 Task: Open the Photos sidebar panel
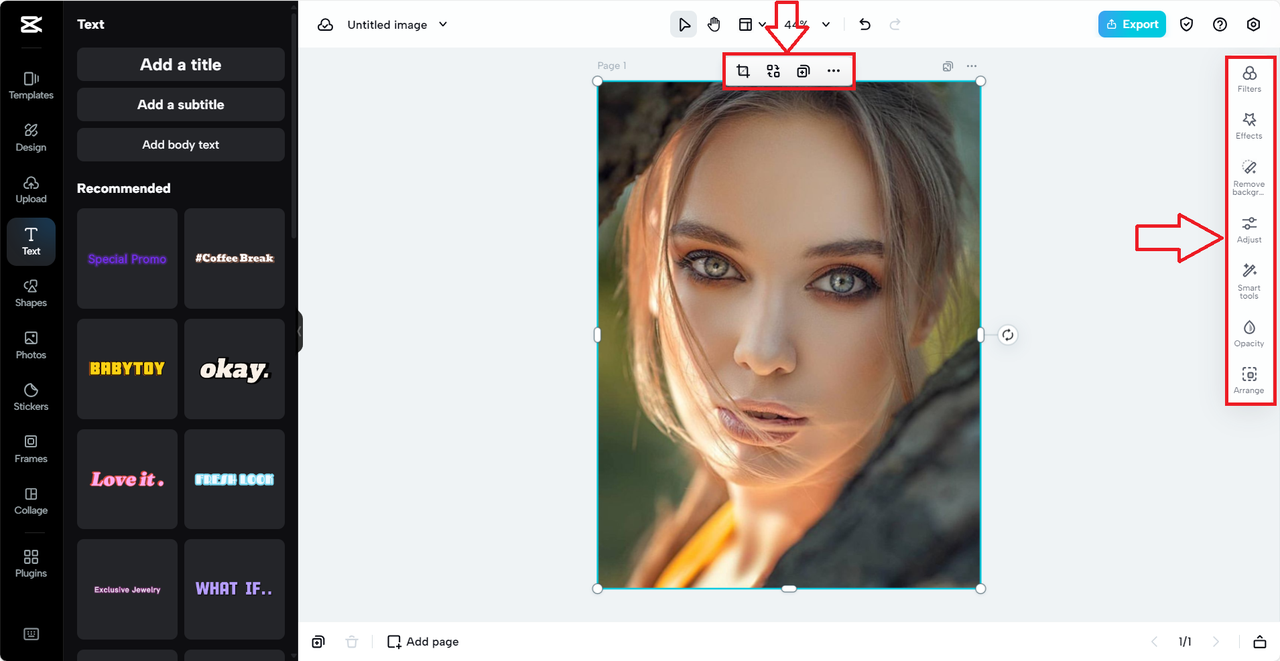pos(31,345)
